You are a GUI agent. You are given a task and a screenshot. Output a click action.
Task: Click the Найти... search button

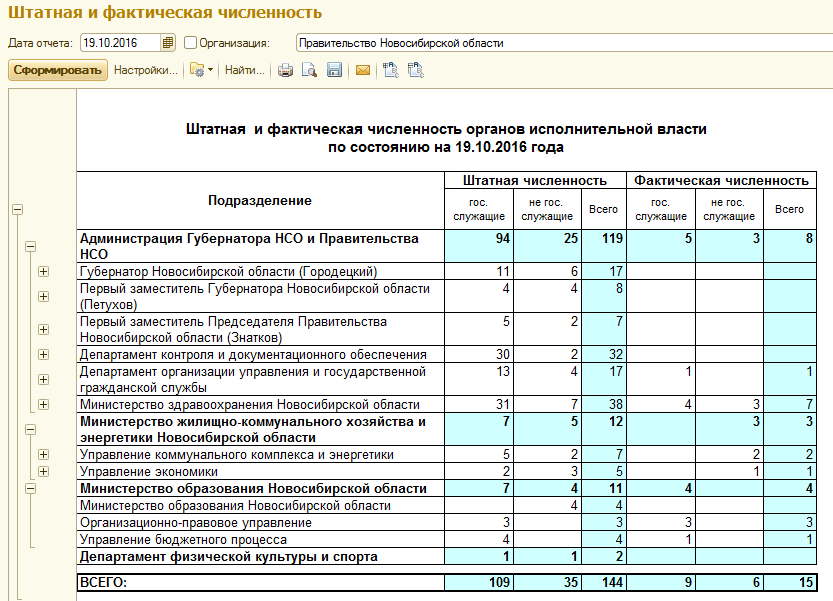tap(244, 70)
